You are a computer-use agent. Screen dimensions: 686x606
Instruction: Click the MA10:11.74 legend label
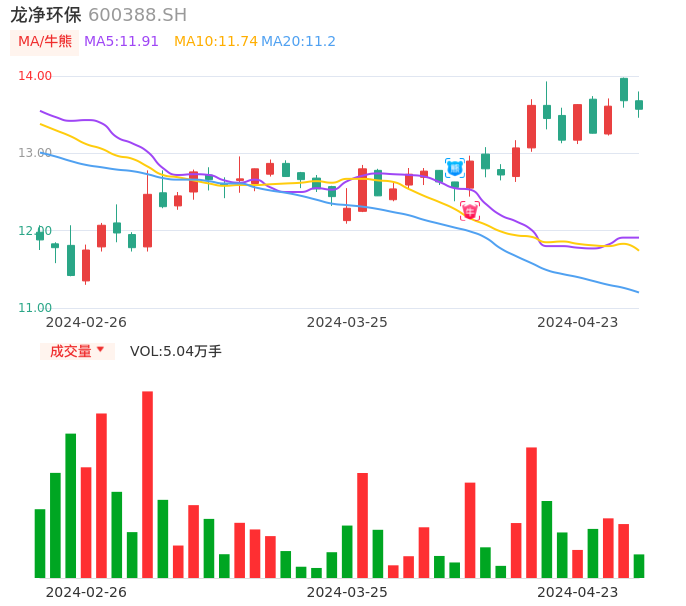point(215,42)
